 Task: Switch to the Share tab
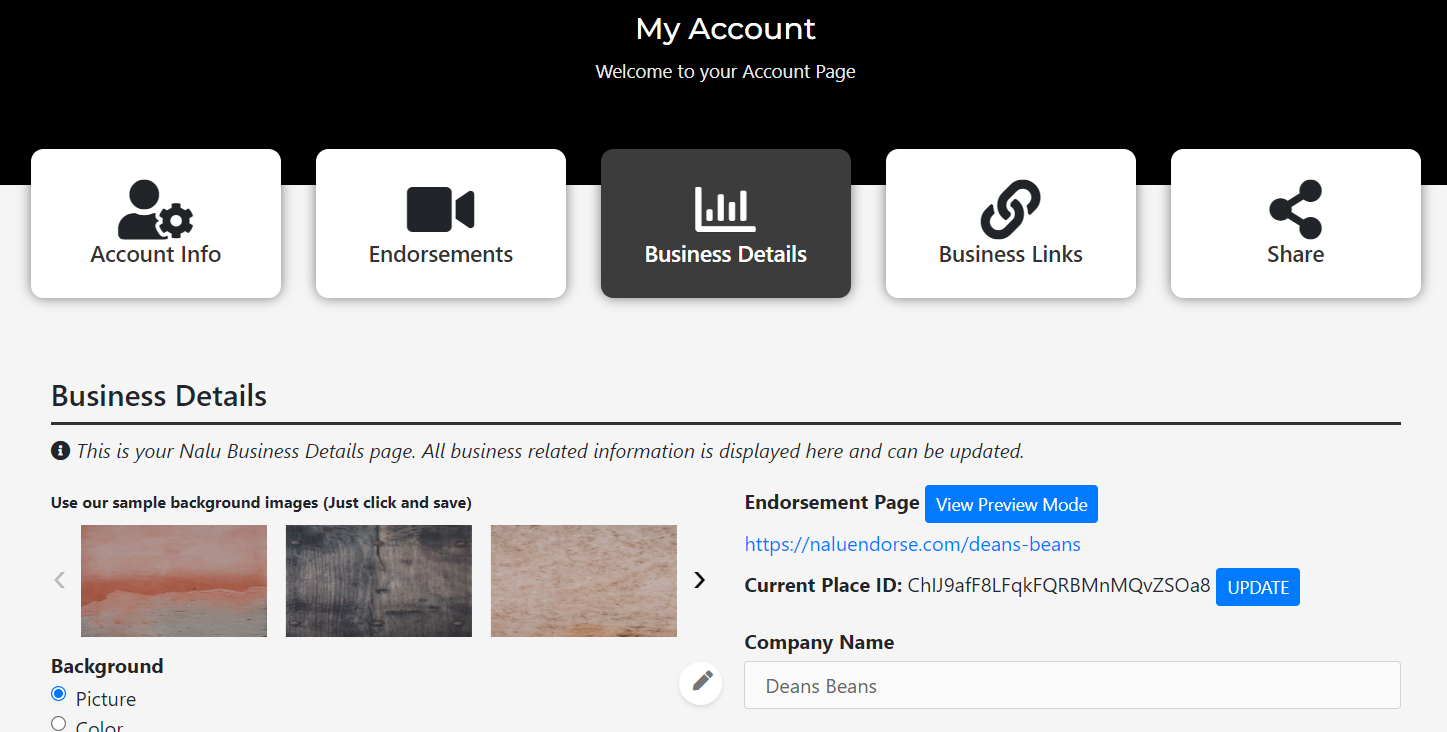click(1295, 223)
